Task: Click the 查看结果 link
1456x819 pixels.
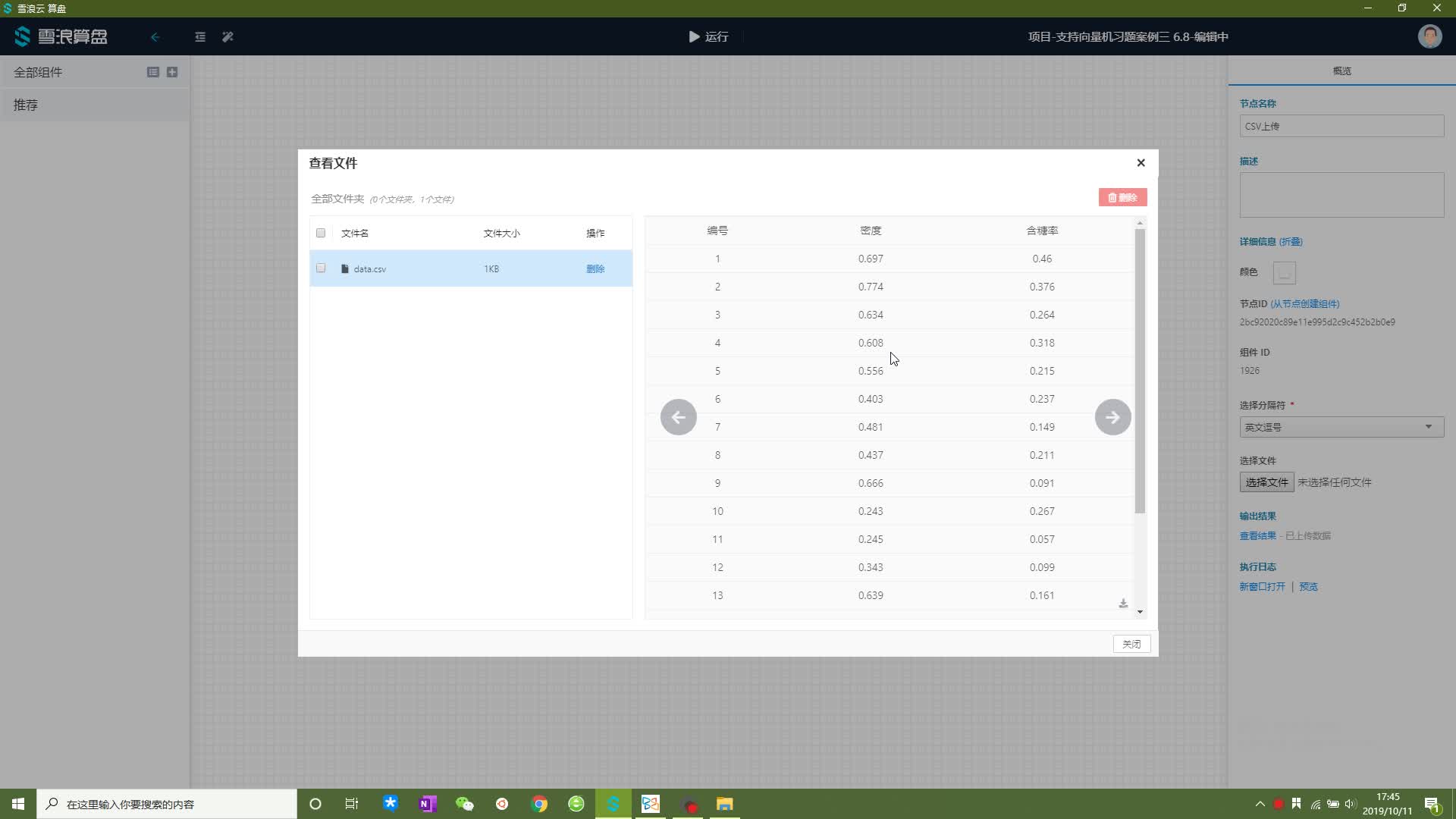Action: point(1257,535)
